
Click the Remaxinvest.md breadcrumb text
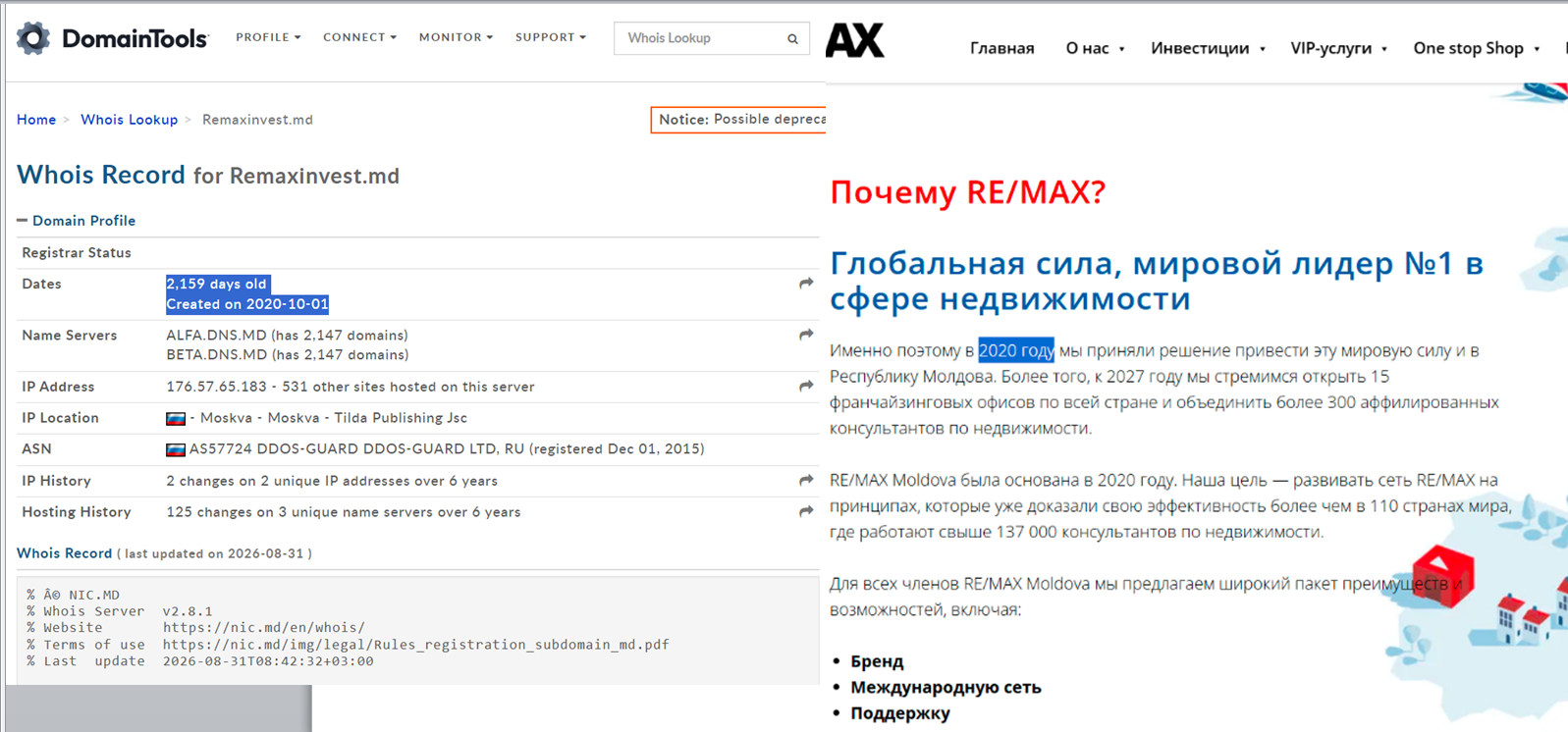click(x=257, y=120)
